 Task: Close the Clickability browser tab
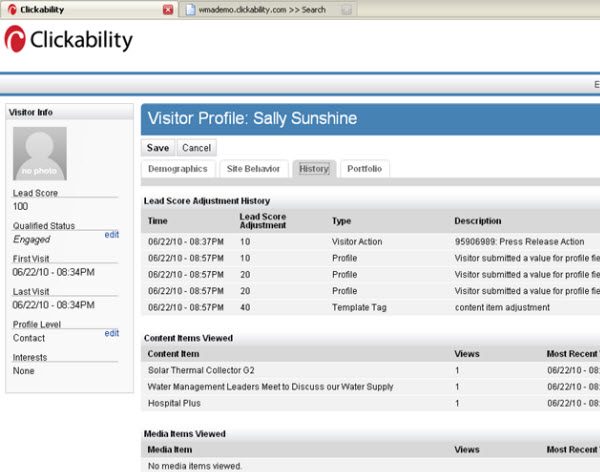pos(168,10)
